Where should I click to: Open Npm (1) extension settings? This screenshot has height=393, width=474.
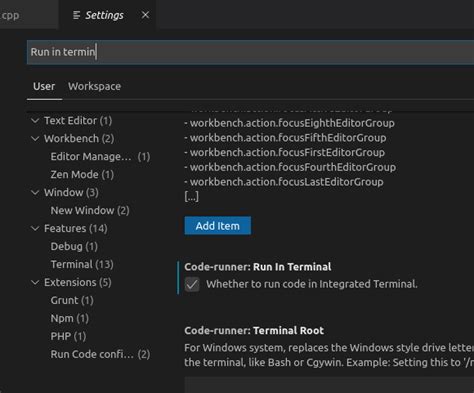point(70,319)
